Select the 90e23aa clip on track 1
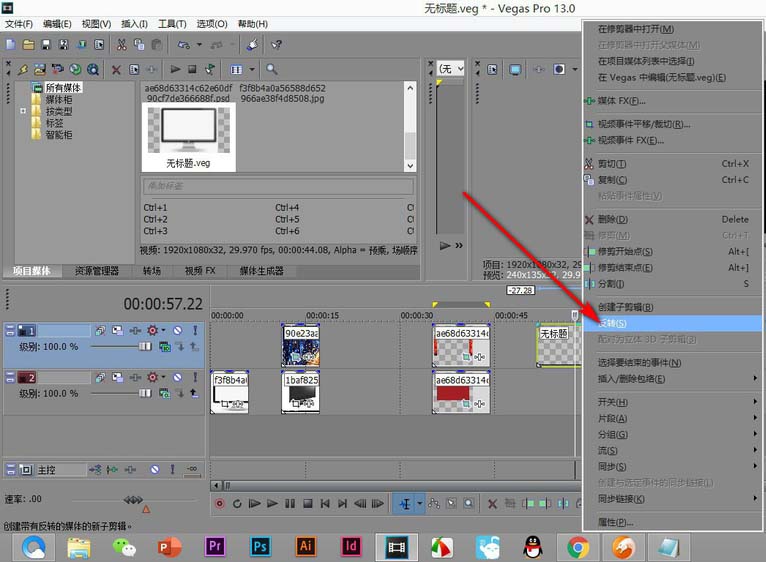This screenshot has height=562, width=766. (301, 346)
